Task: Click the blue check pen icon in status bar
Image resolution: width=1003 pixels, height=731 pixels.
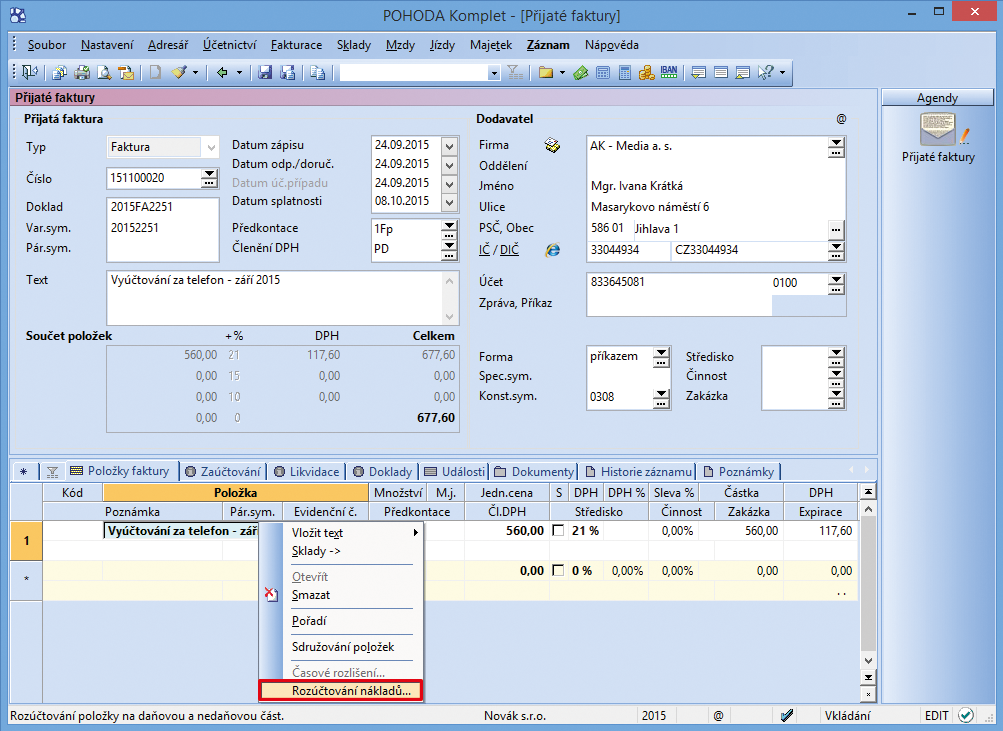Action: click(x=787, y=716)
